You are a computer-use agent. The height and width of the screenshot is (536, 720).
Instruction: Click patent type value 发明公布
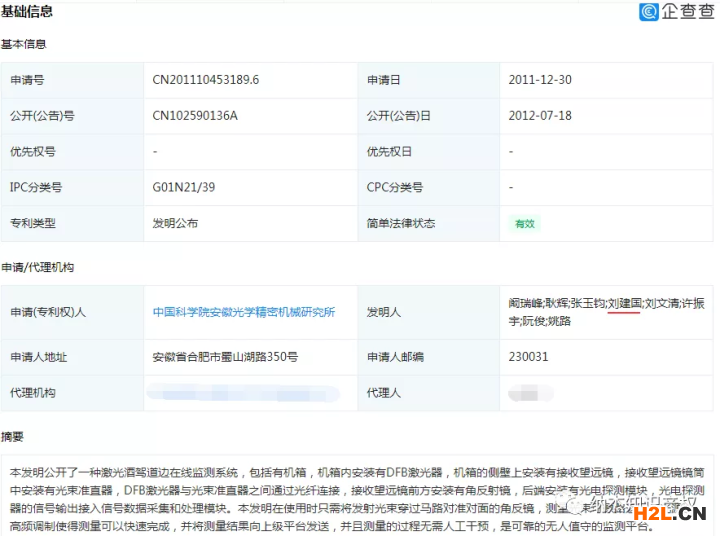175,223
